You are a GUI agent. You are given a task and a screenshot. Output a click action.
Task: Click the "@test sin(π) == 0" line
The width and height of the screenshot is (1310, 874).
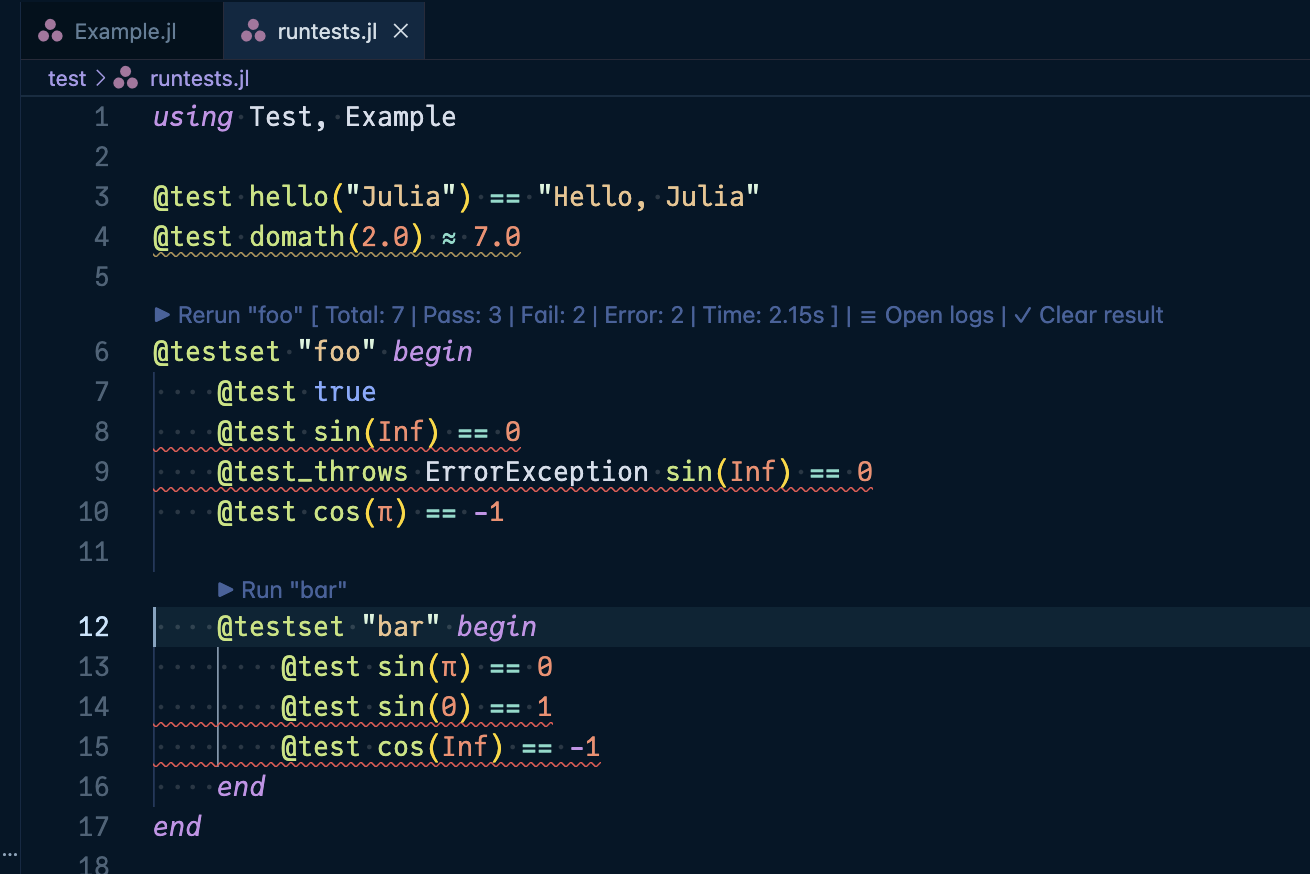click(x=417, y=667)
